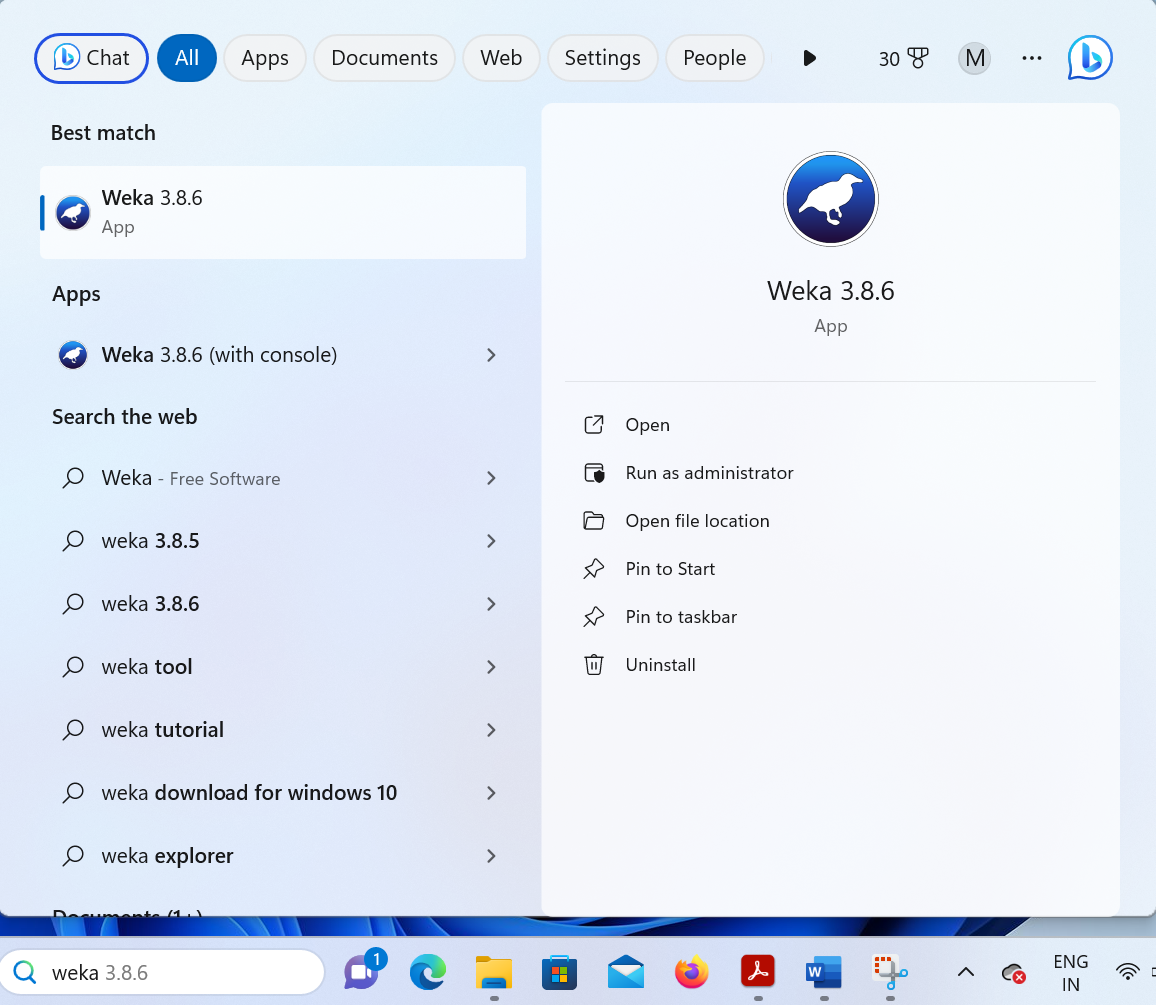The height and width of the screenshot is (1005, 1156).
Task: Click the large Weka logo in details pane
Action: (x=831, y=199)
